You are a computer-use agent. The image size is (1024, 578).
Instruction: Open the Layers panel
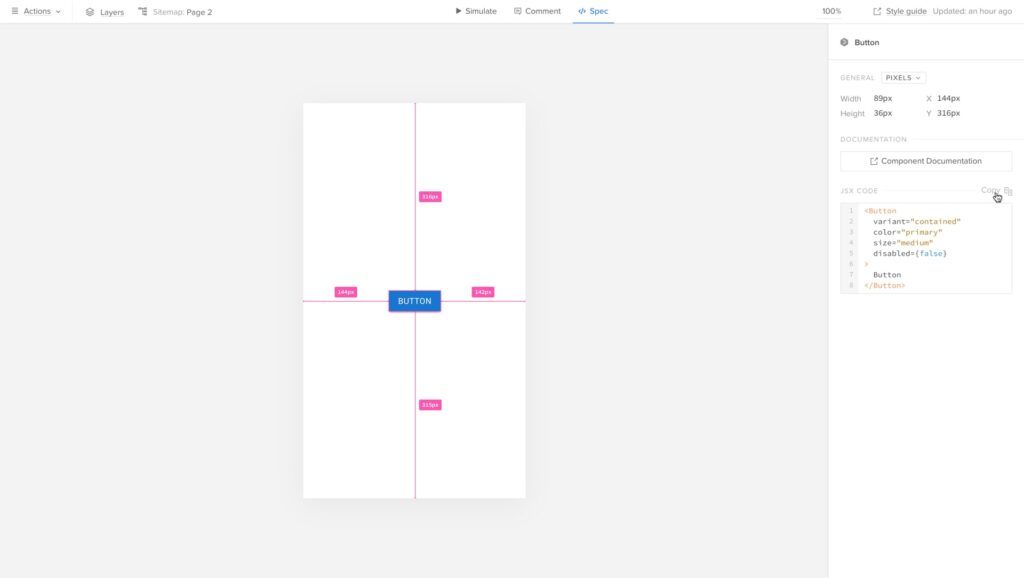[x=103, y=11]
